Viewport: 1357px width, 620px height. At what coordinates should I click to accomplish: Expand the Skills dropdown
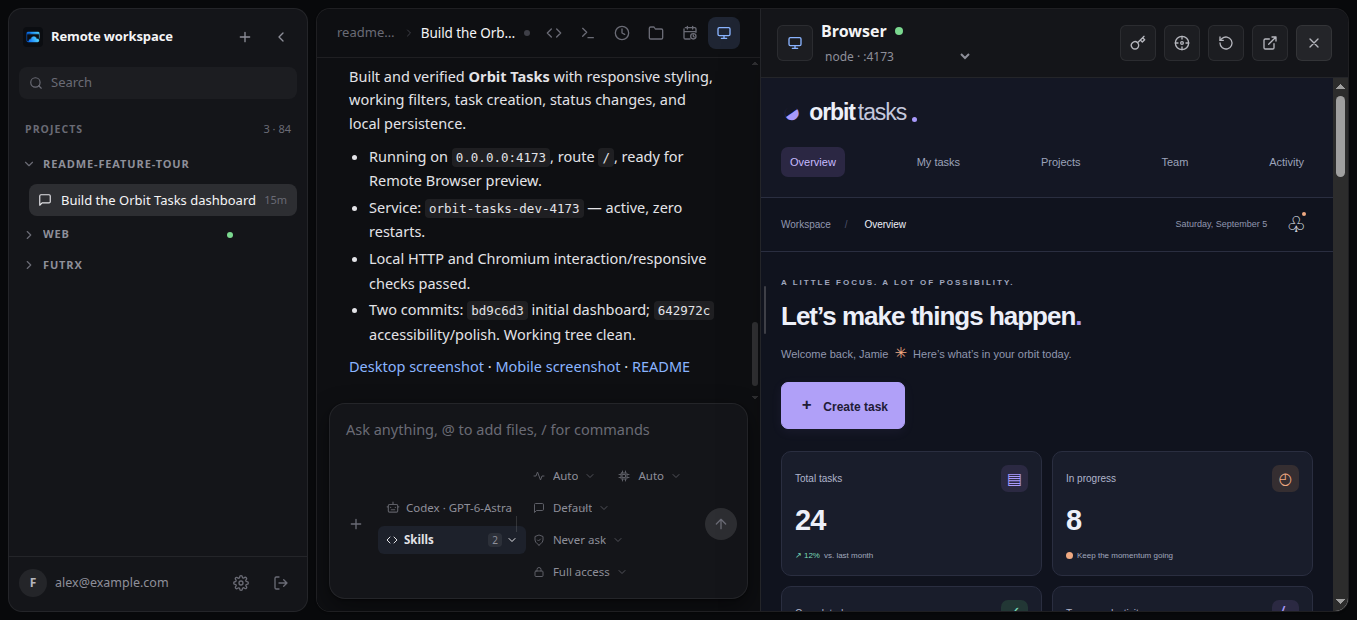(x=452, y=540)
